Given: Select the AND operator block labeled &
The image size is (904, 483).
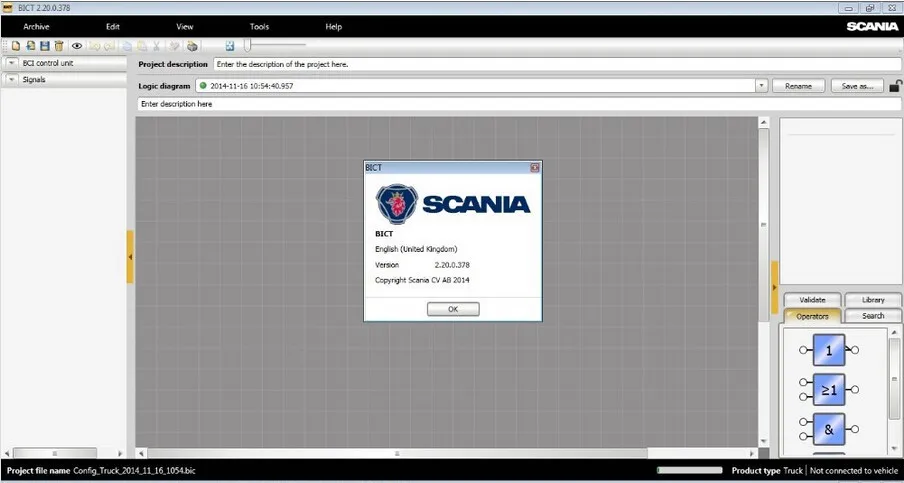Looking at the screenshot, I should (829, 429).
